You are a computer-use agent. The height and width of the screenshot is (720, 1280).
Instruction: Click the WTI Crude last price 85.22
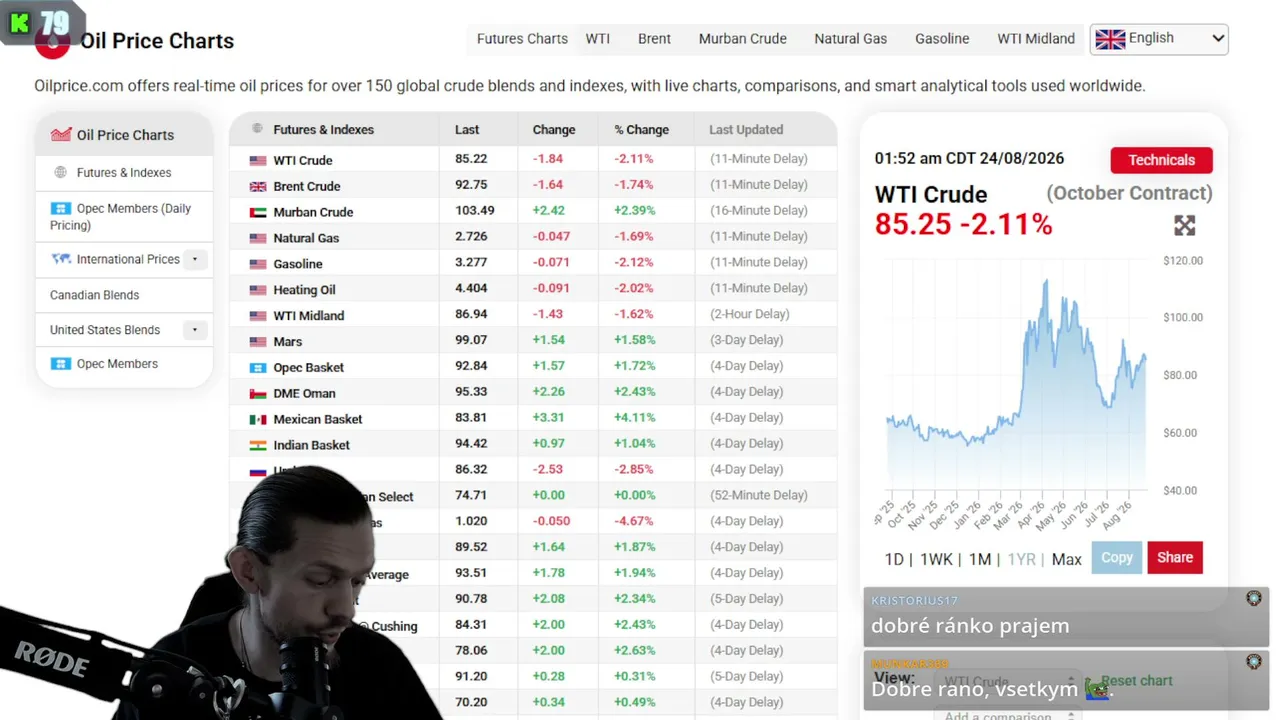471,159
